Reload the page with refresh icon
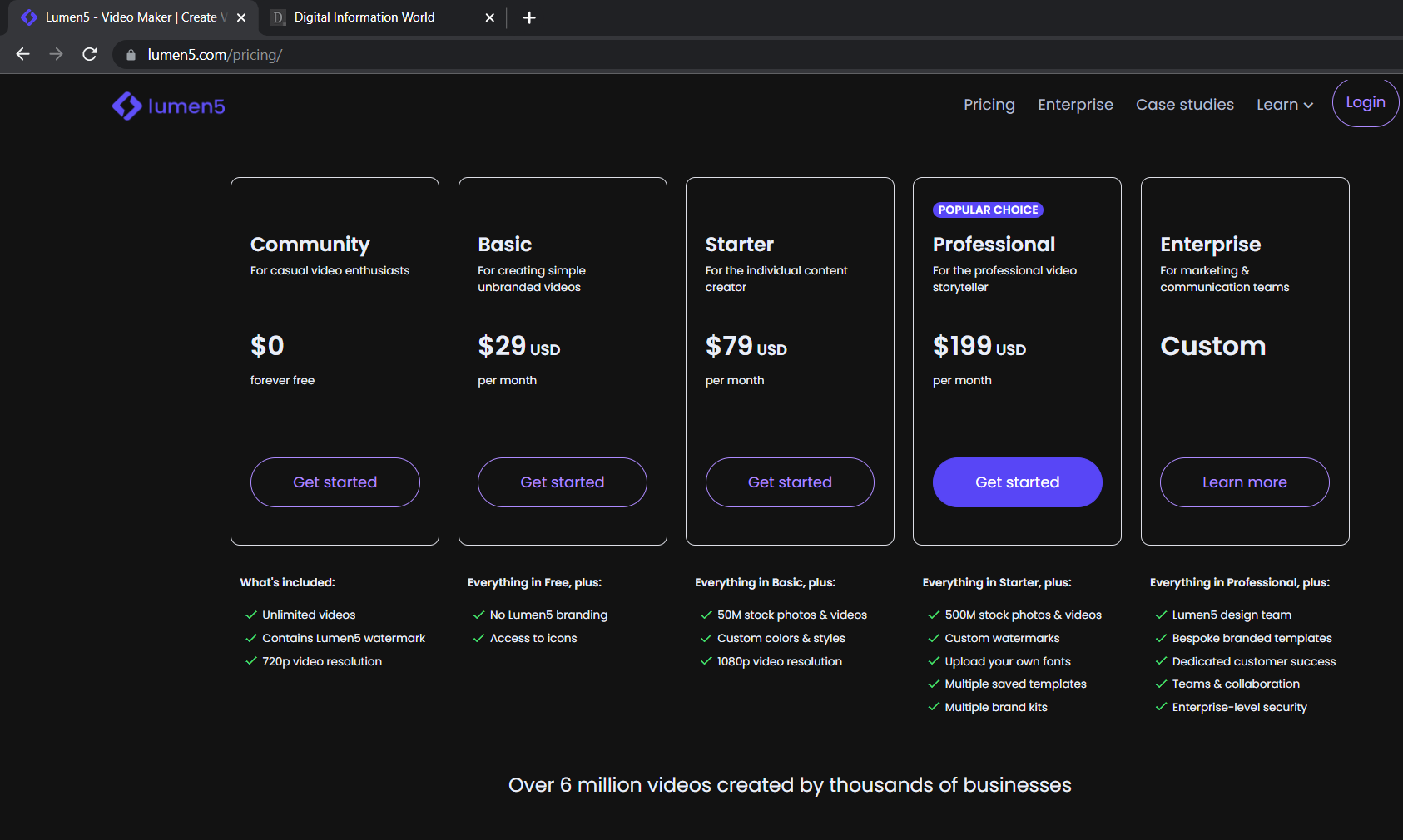This screenshot has height=840, width=1403. coord(90,54)
